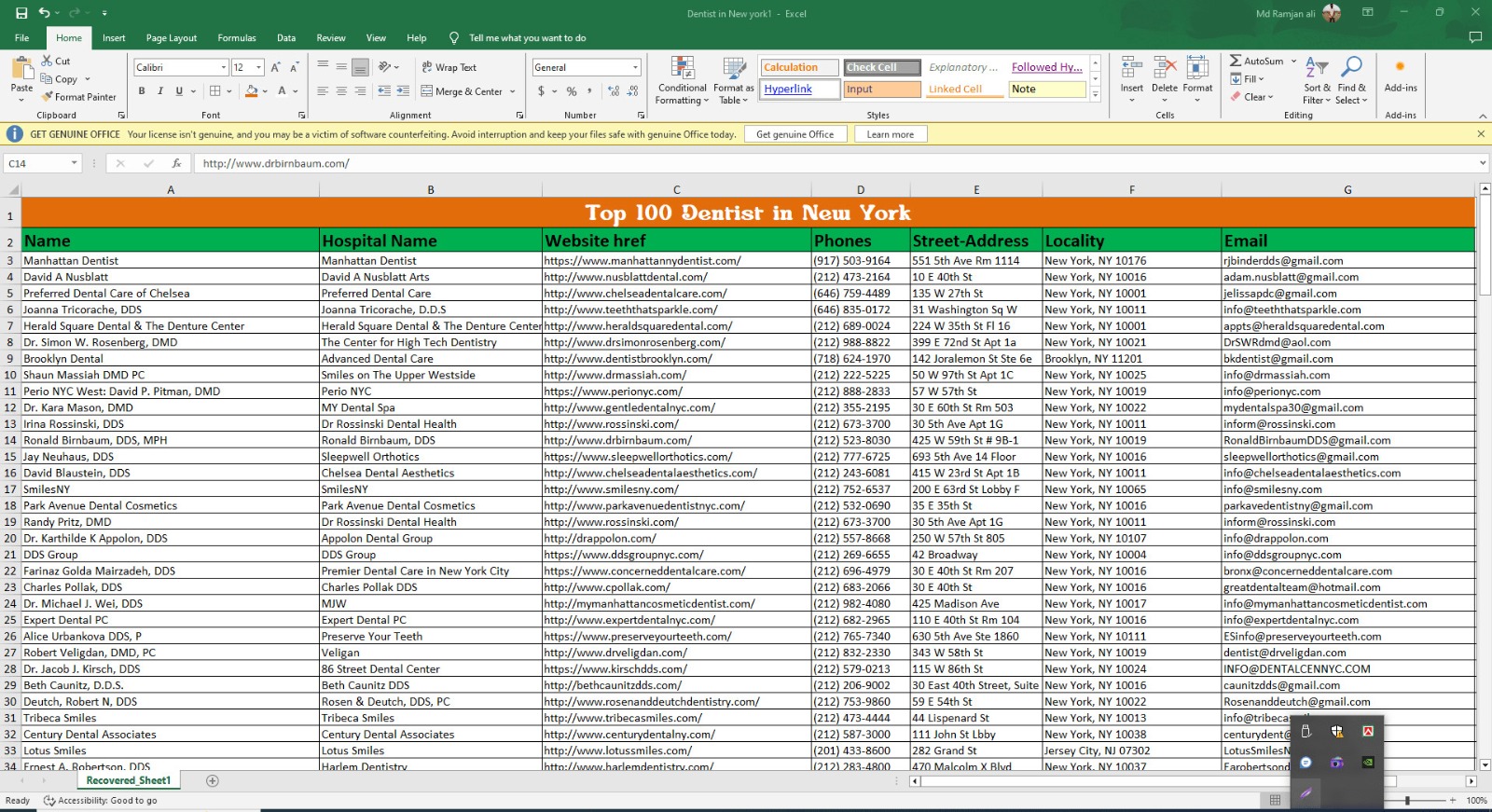Image resolution: width=1492 pixels, height=812 pixels.
Task: Cut the selected cell content
Action: (56, 61)
